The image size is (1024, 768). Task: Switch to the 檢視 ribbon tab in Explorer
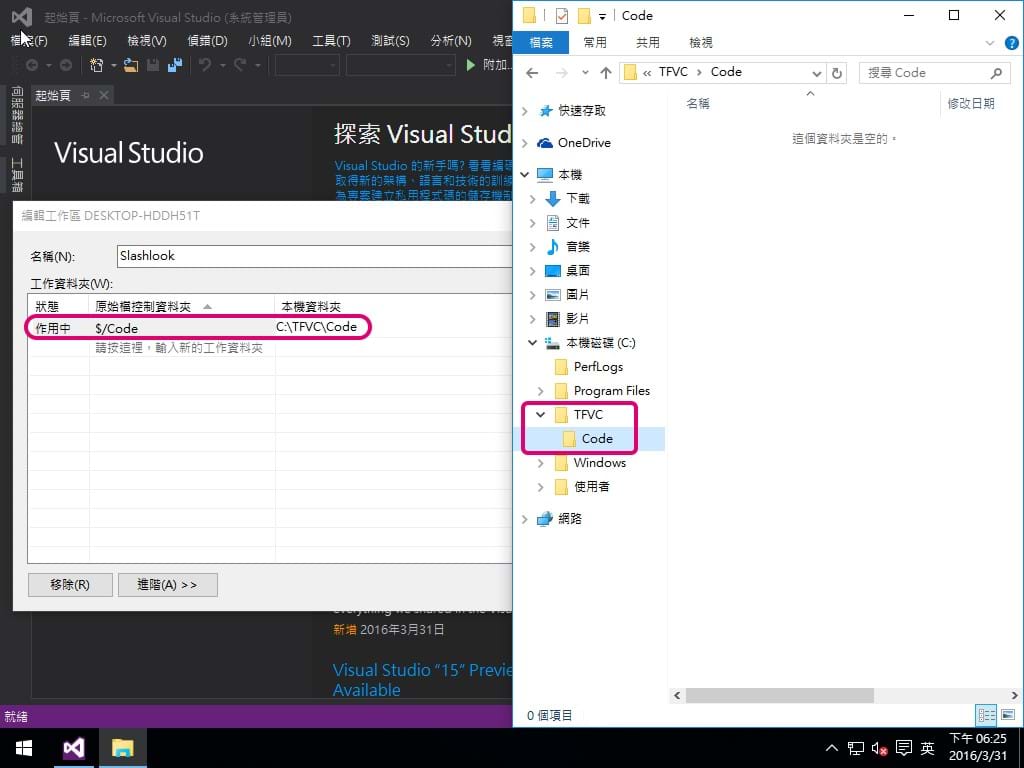click(701, 42)
